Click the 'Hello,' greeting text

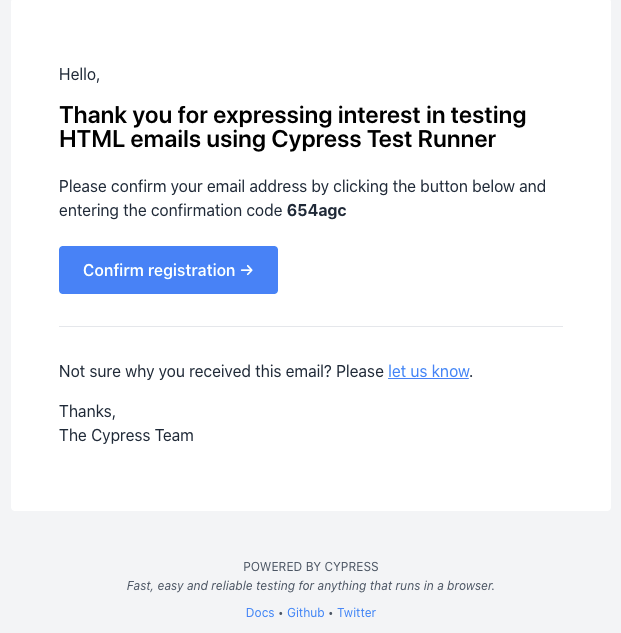tap(80, 75)
